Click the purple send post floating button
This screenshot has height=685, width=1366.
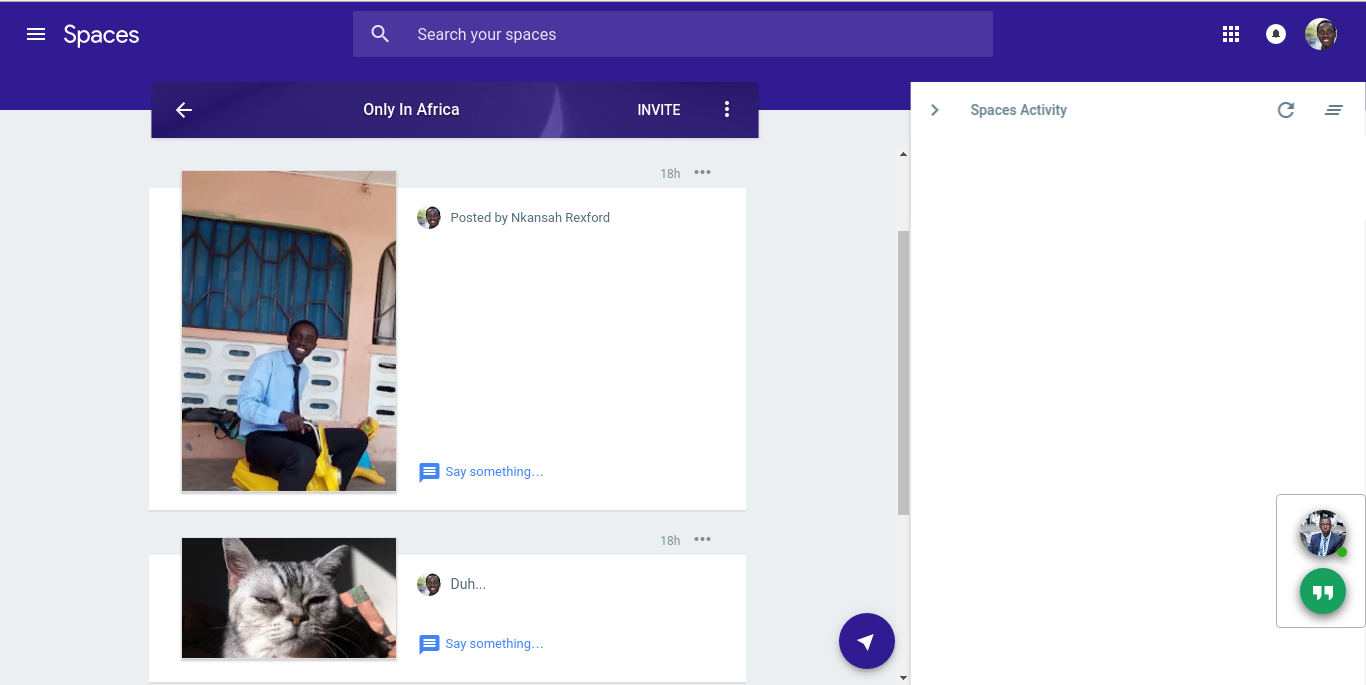tap(866, 641)
